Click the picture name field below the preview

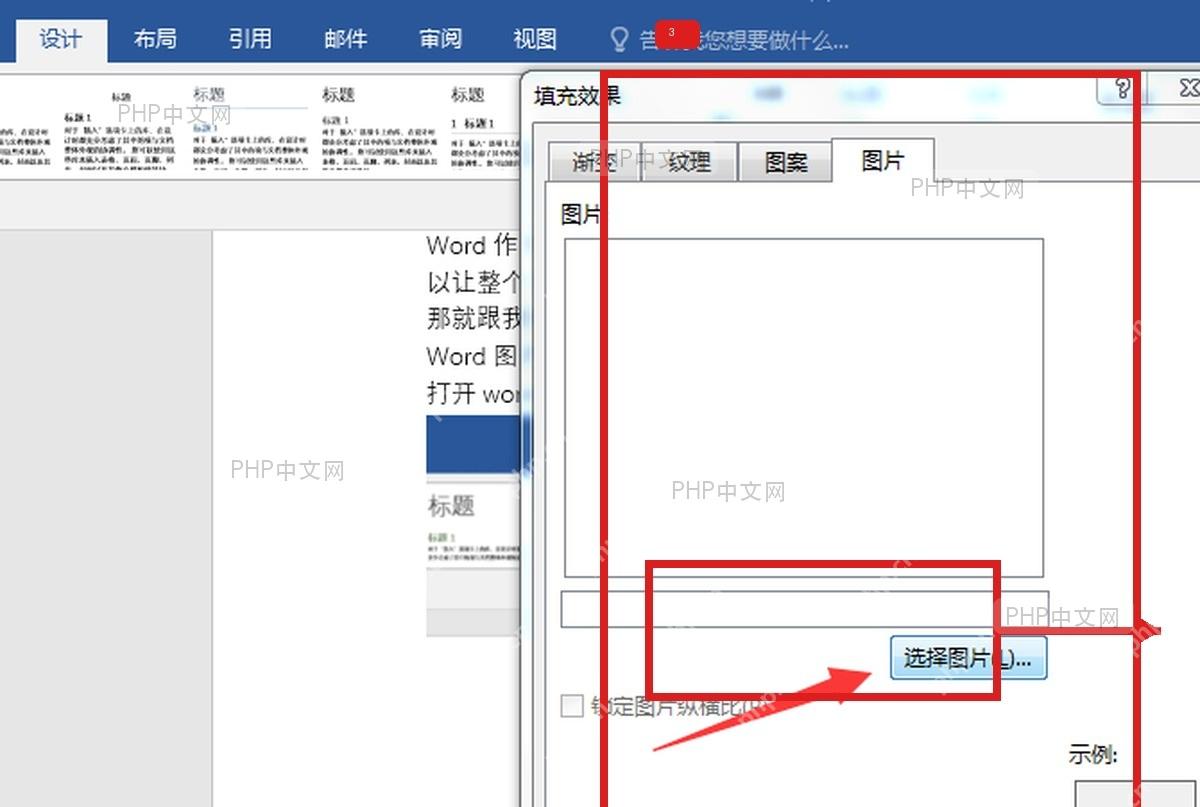point(805,609)
